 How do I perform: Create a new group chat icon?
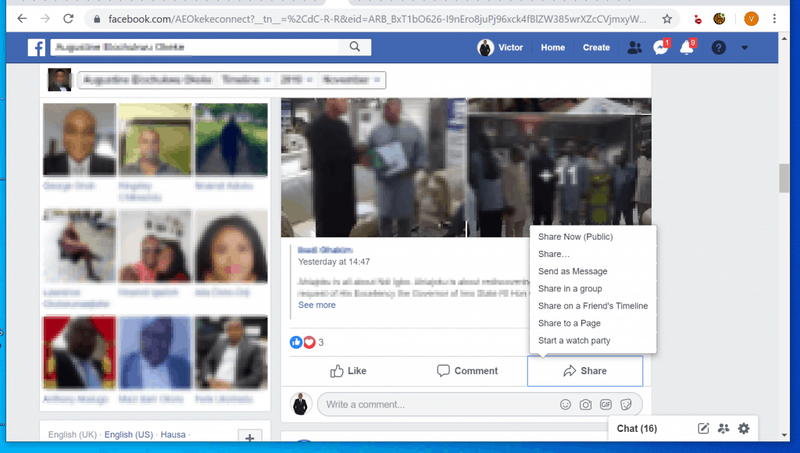[x=723, y=429]
